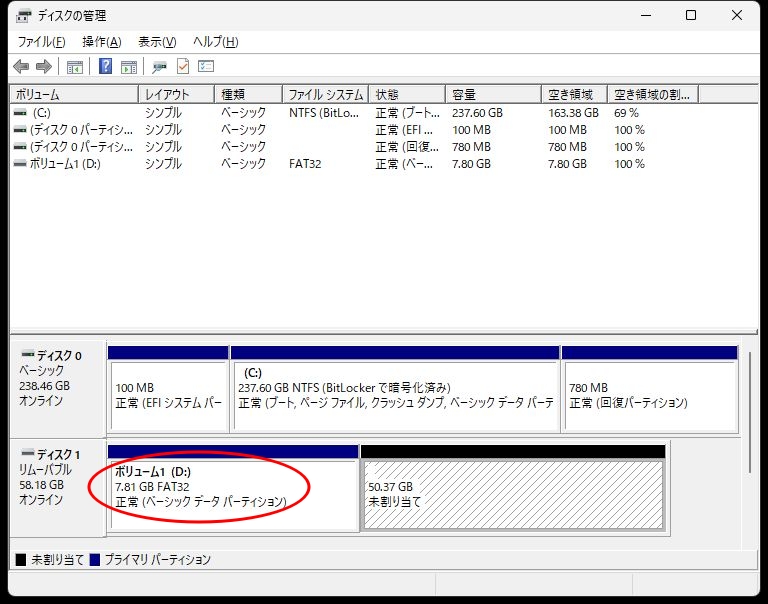
Task: Open the 操作(A) menu
Action: click(101, 42)
